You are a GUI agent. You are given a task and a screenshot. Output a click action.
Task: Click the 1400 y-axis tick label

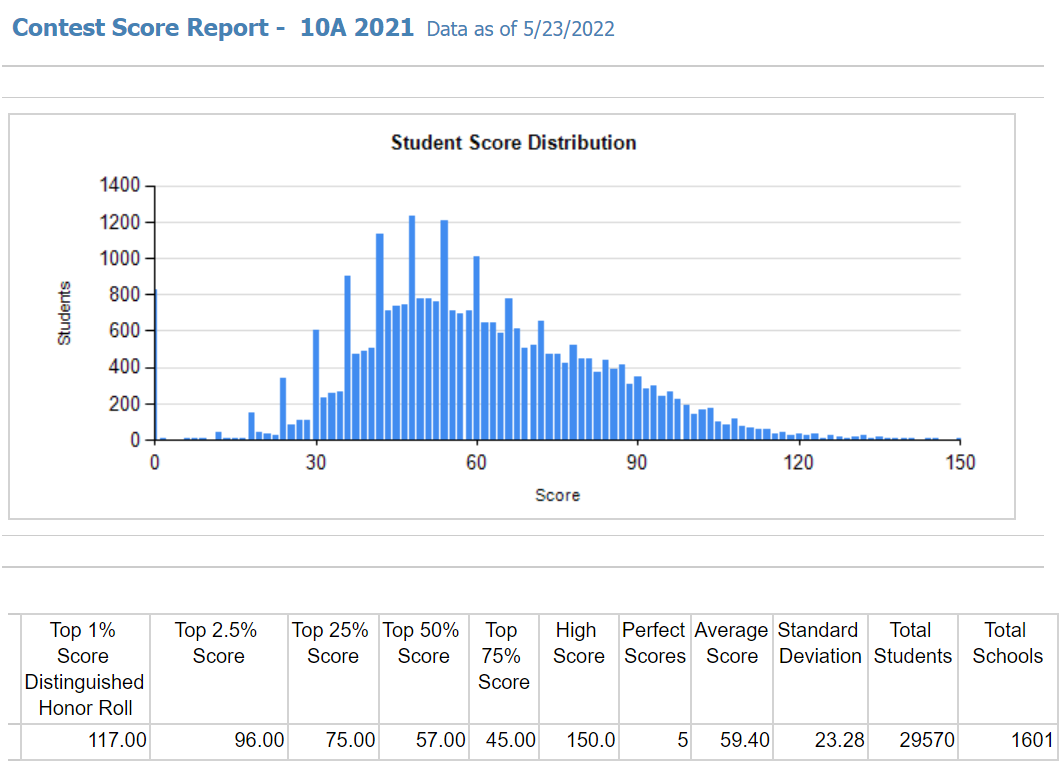pyautogui.click(x=120, y=185)
